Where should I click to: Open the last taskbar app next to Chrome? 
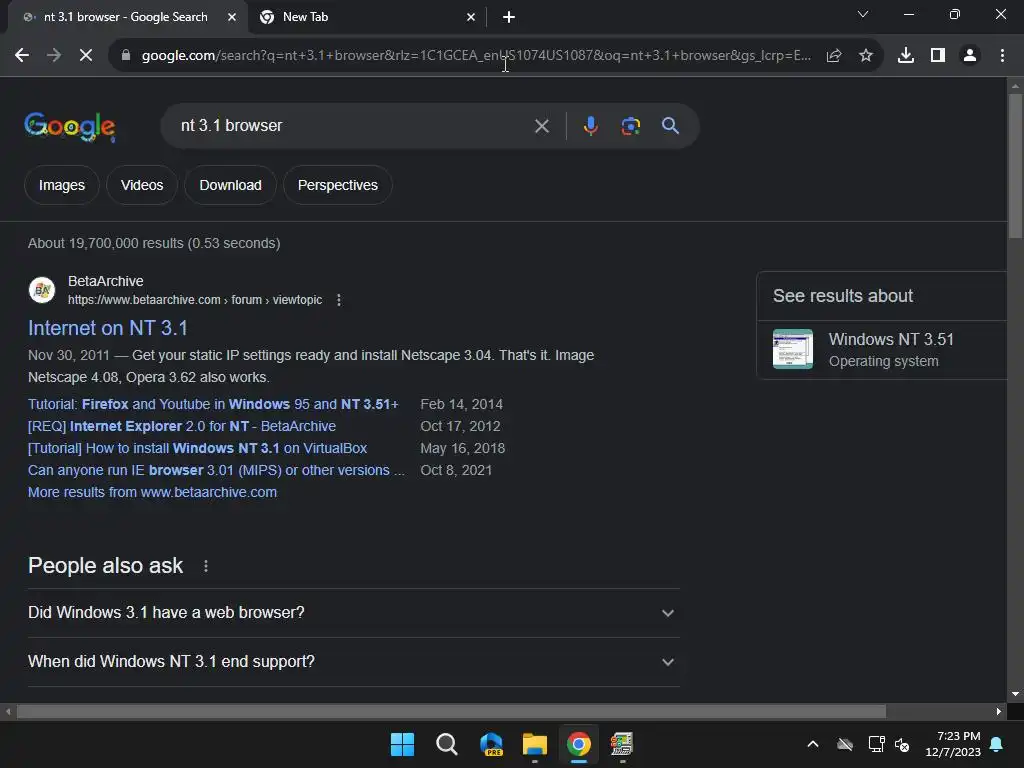(x=622, y=744)
